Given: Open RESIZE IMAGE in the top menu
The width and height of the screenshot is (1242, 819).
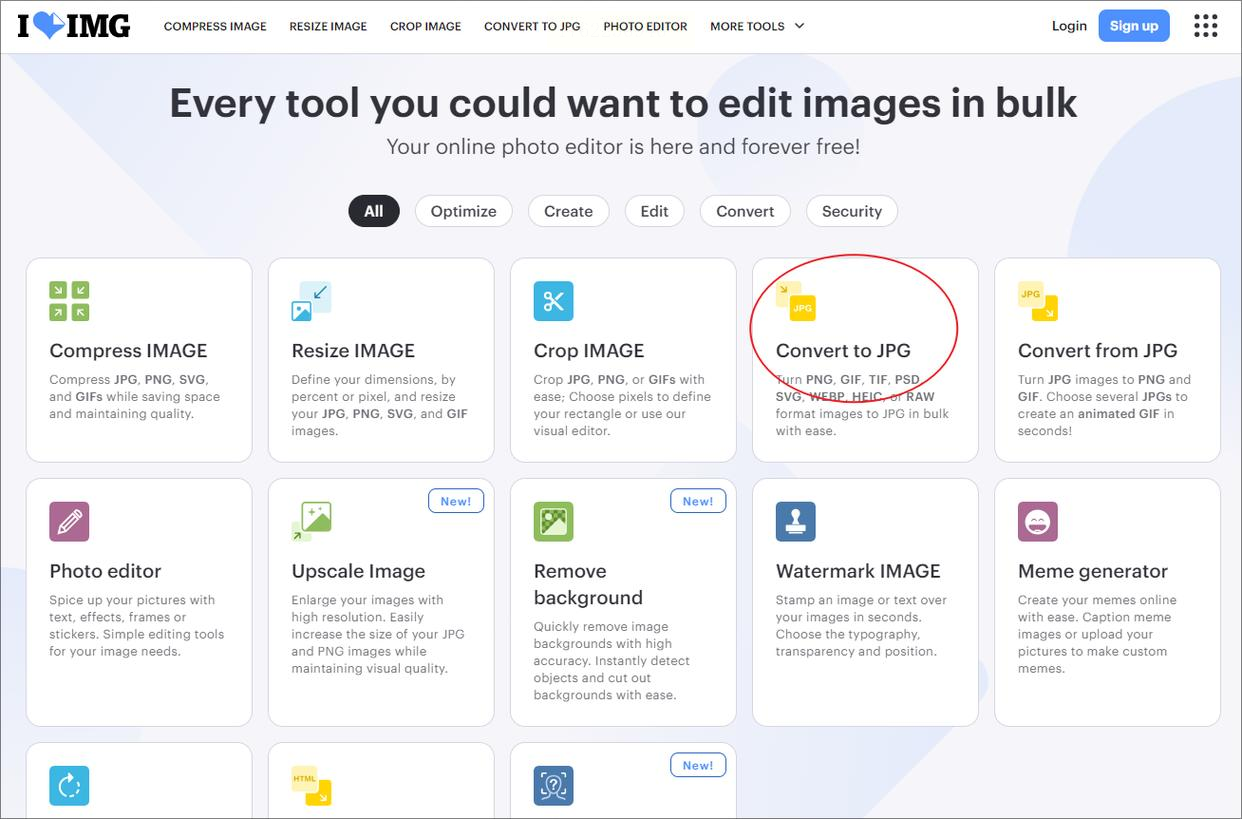Looking at the screenshot, I should [328, 26].
